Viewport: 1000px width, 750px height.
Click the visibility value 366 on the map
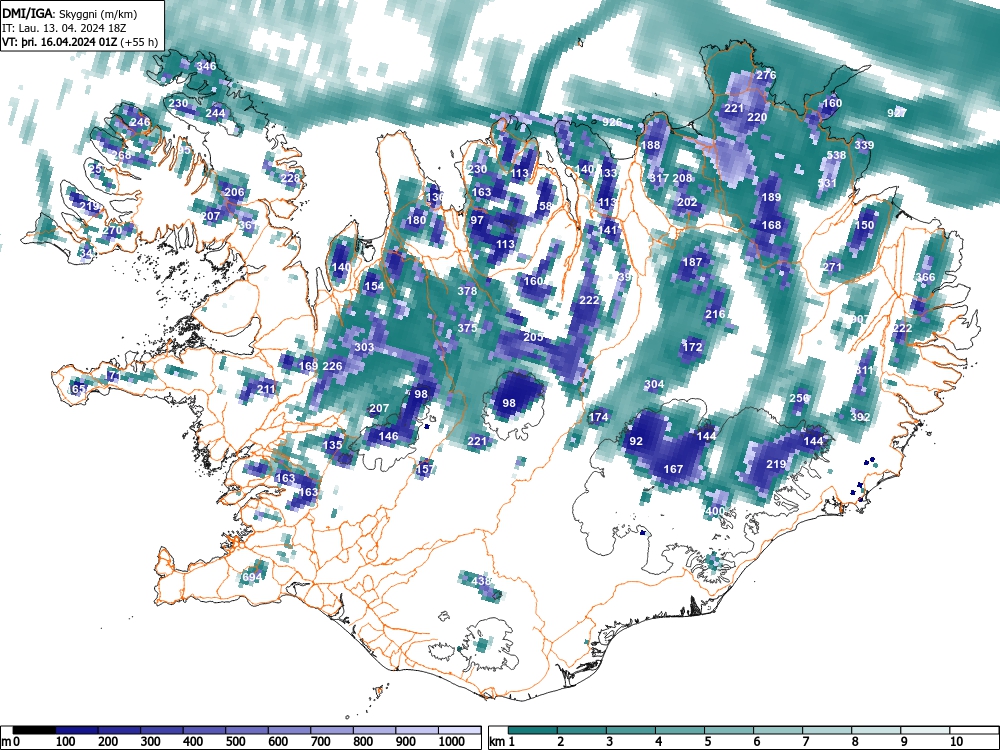coord(925,277)
